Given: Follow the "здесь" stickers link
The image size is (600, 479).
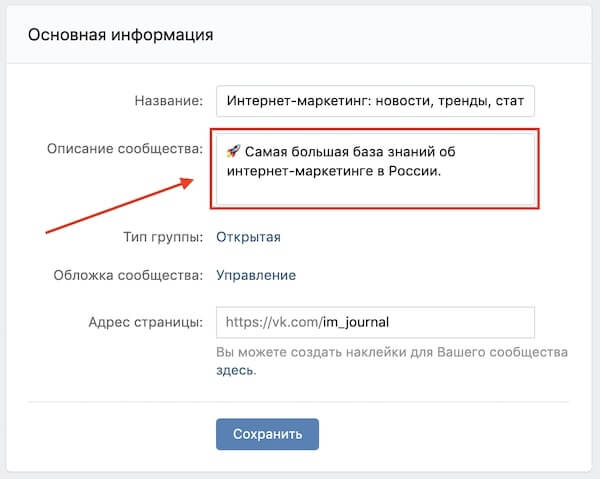Looking at the screenshot, I should [235, 370].
